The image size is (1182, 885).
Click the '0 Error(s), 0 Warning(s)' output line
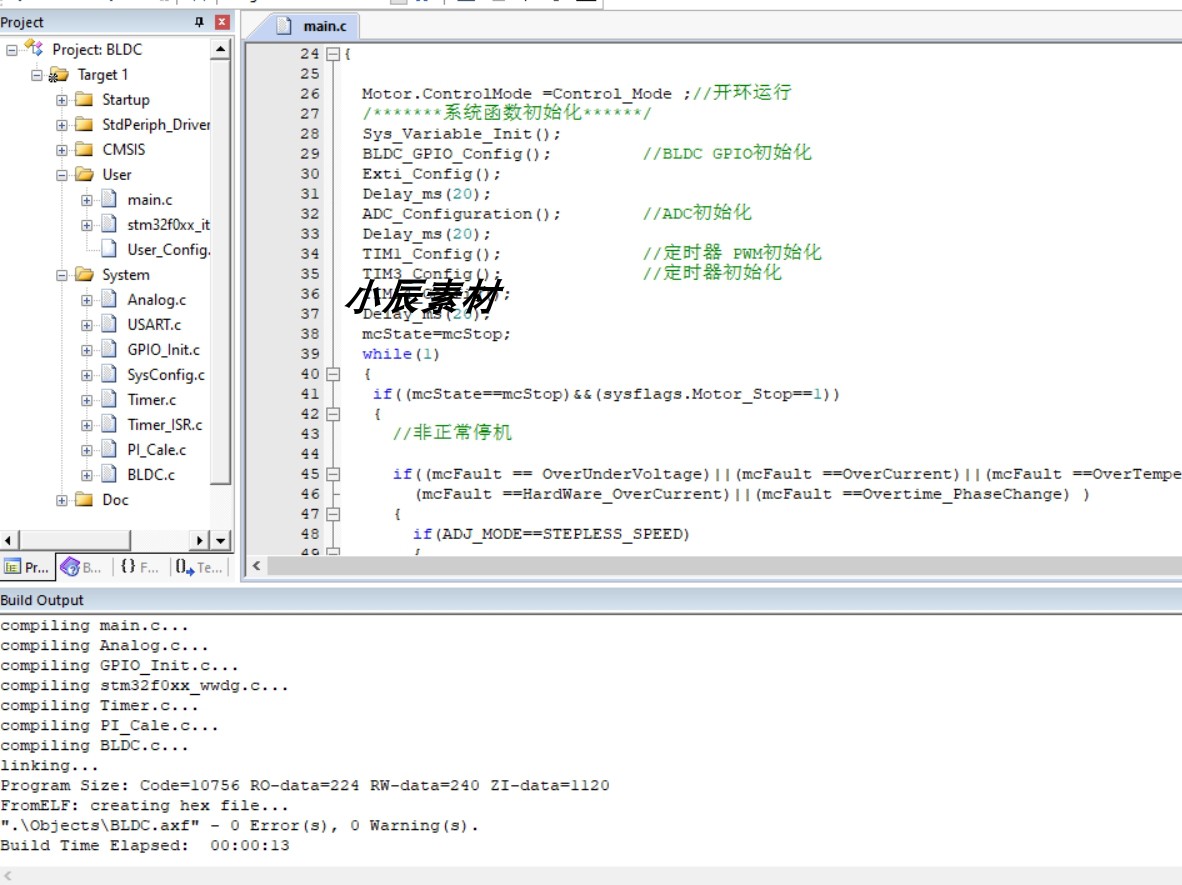239,825
